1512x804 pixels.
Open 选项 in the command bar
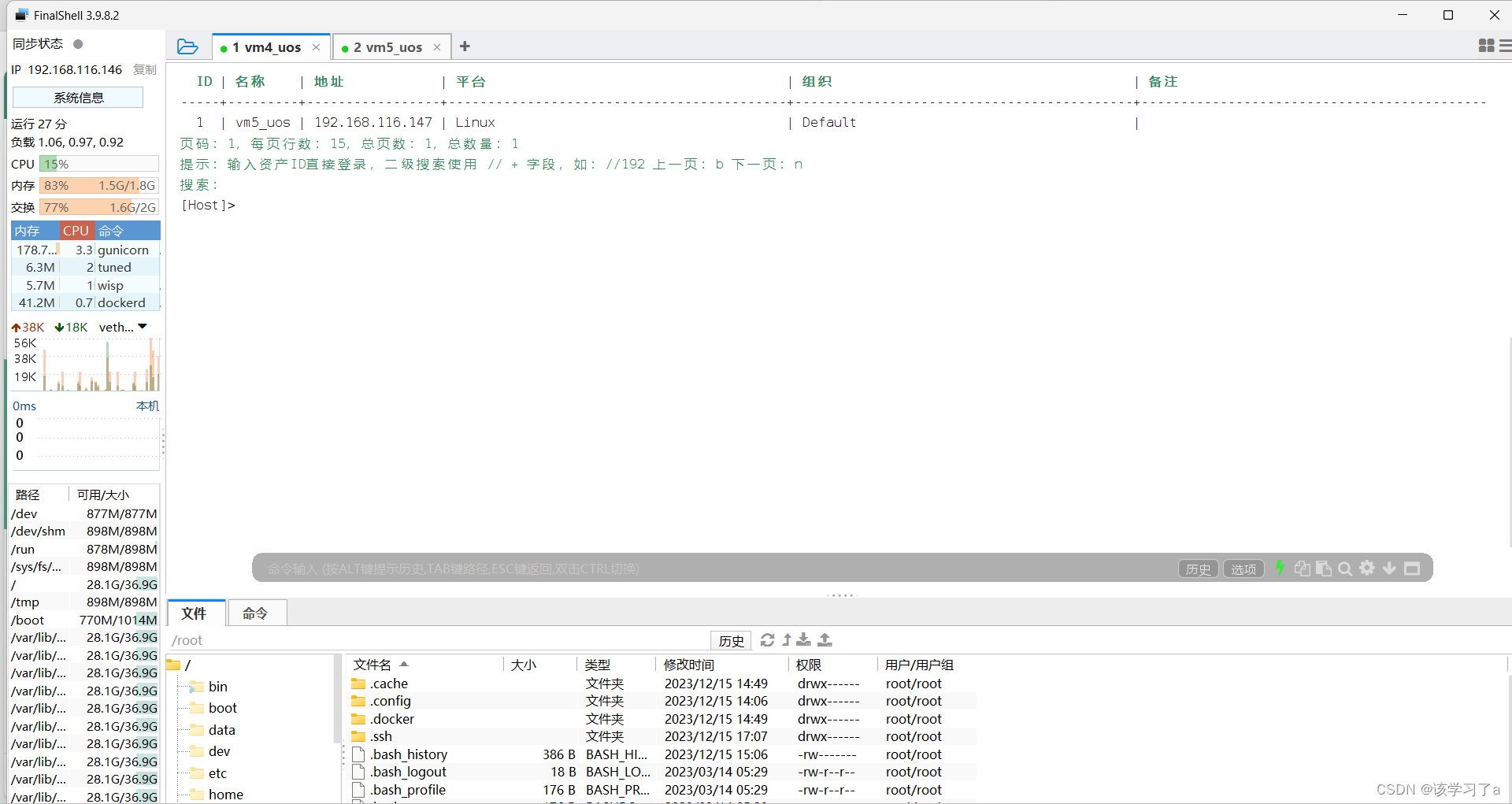[x=1243, y=569]
